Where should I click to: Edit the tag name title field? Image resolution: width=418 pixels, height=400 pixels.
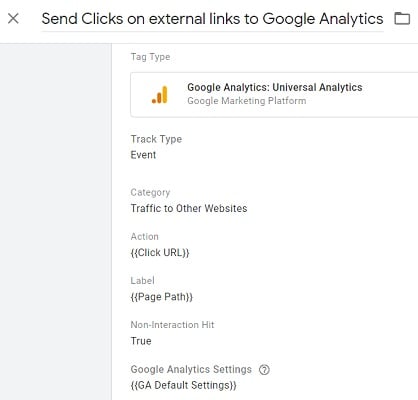[x=212, y=19]
